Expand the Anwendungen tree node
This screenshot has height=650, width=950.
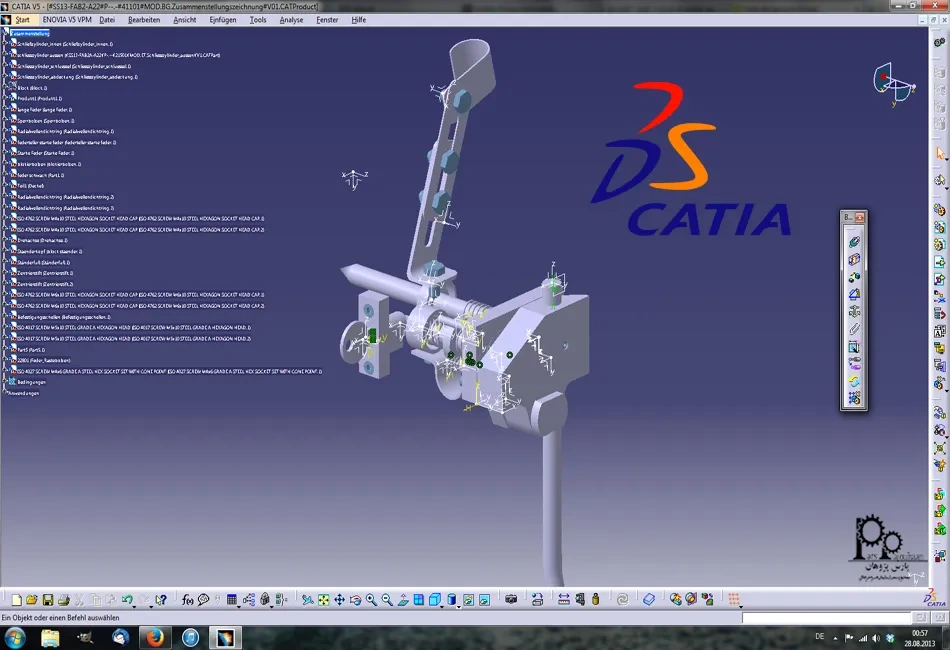(5, 393)
